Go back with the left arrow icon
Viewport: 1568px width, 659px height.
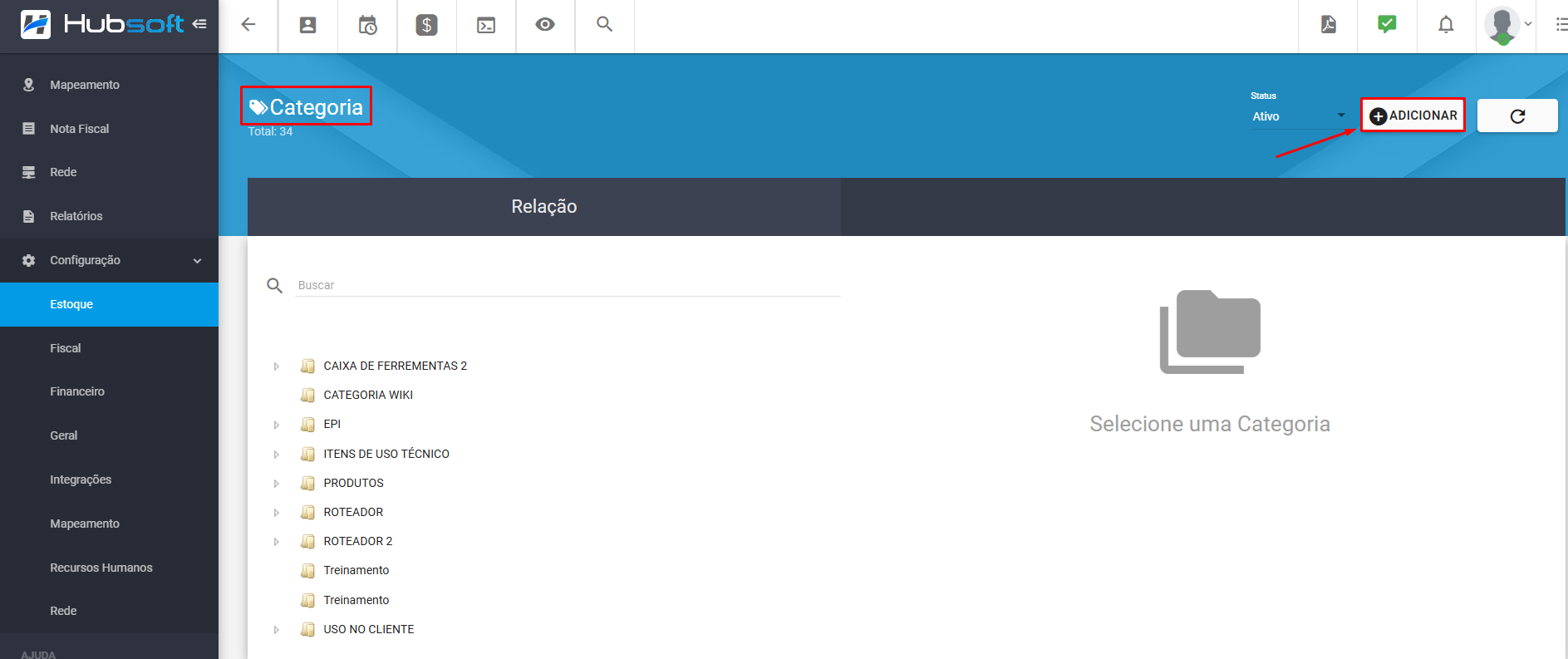click(248, 25)
